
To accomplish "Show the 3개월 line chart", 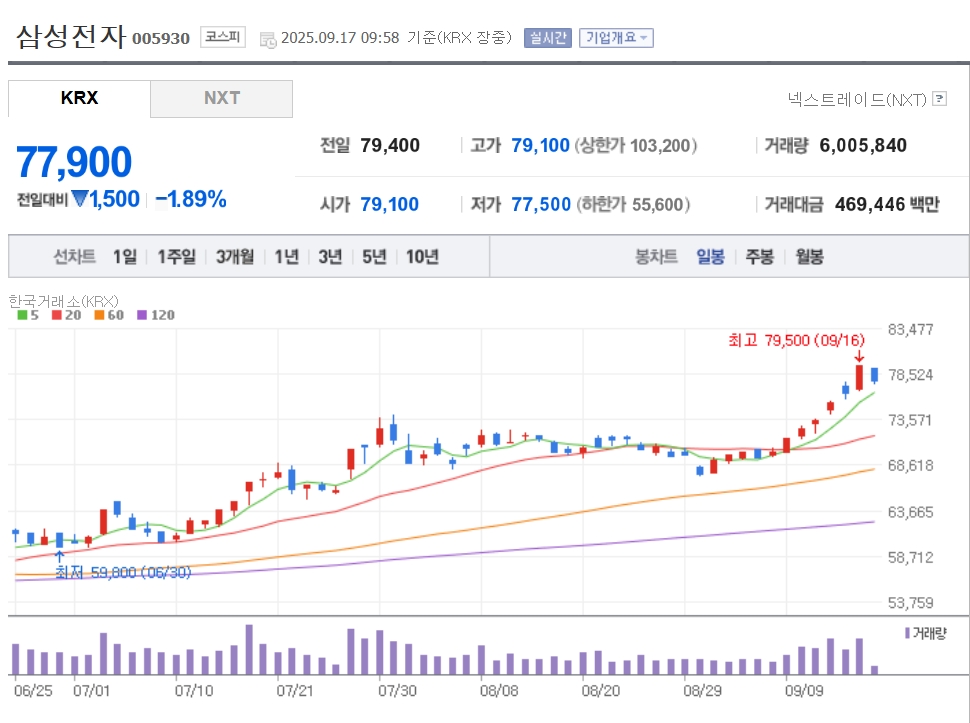I will point(234,256).
